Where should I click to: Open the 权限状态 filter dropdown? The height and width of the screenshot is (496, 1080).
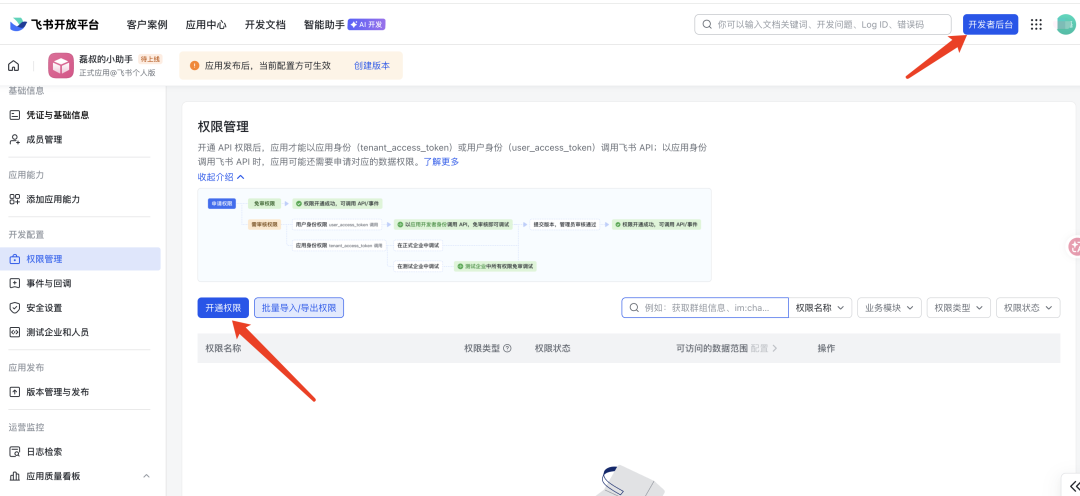pyautogui.click(x=1028, y=308)
